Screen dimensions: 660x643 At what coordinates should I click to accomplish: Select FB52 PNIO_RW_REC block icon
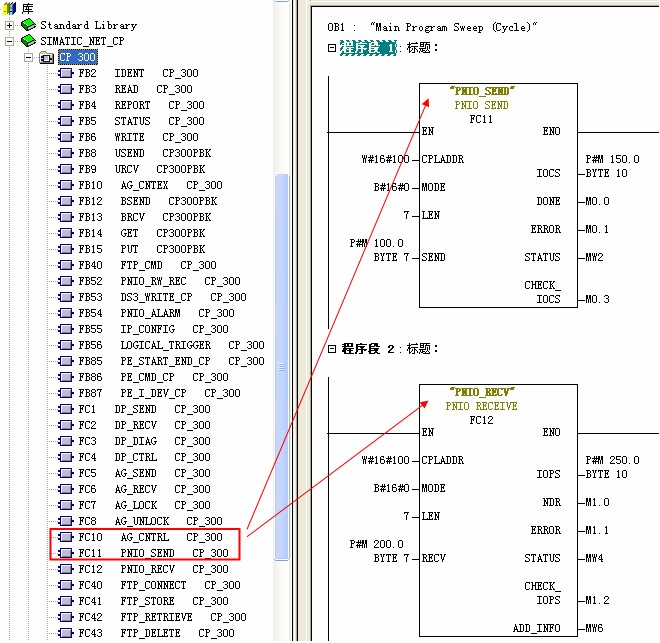tap(66, 281)
